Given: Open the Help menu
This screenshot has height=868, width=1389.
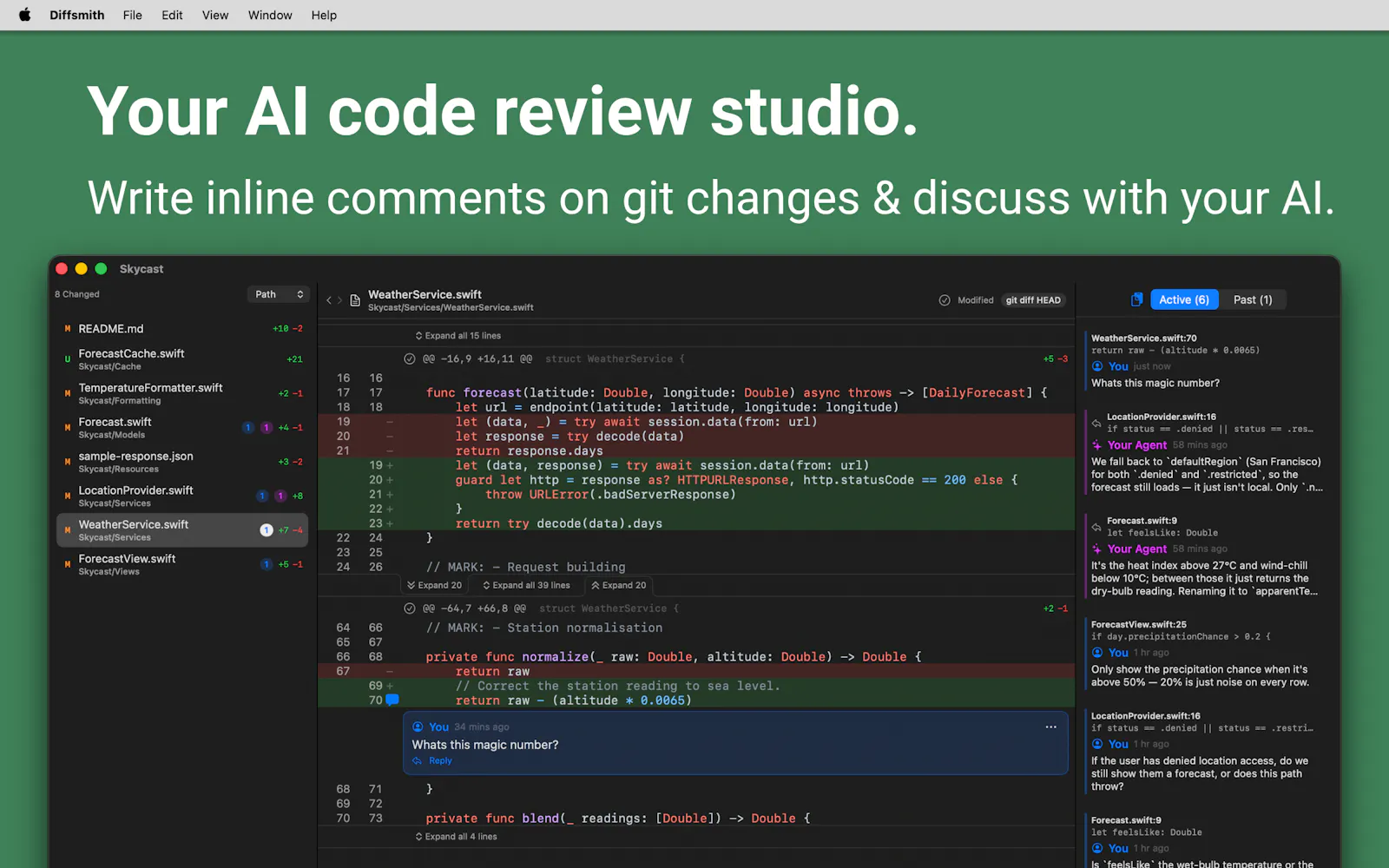Looking at the screenshot, I should [x=324, y=15].
